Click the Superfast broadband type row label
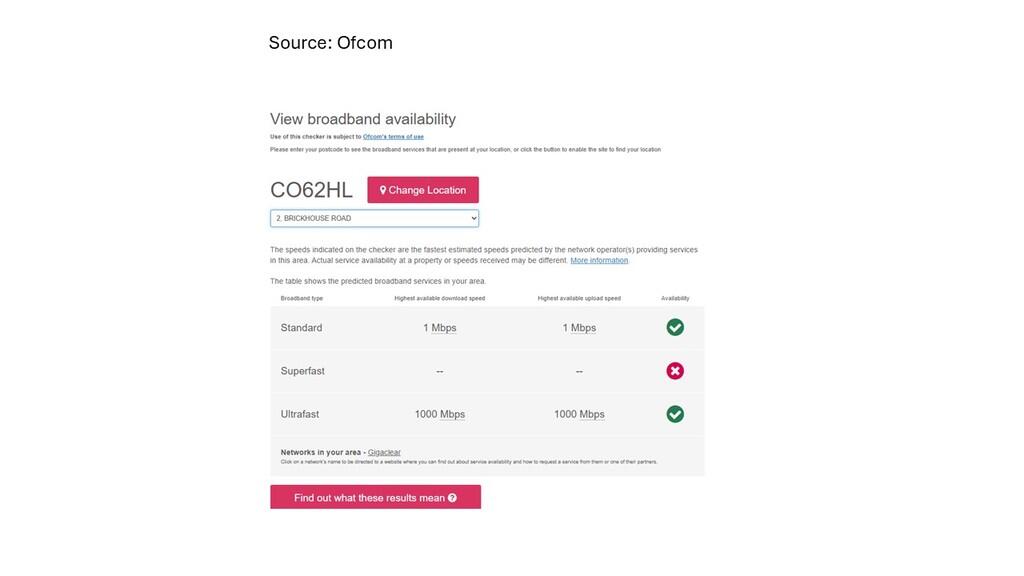Screen dimensions: 1024x576 [302, 371]
